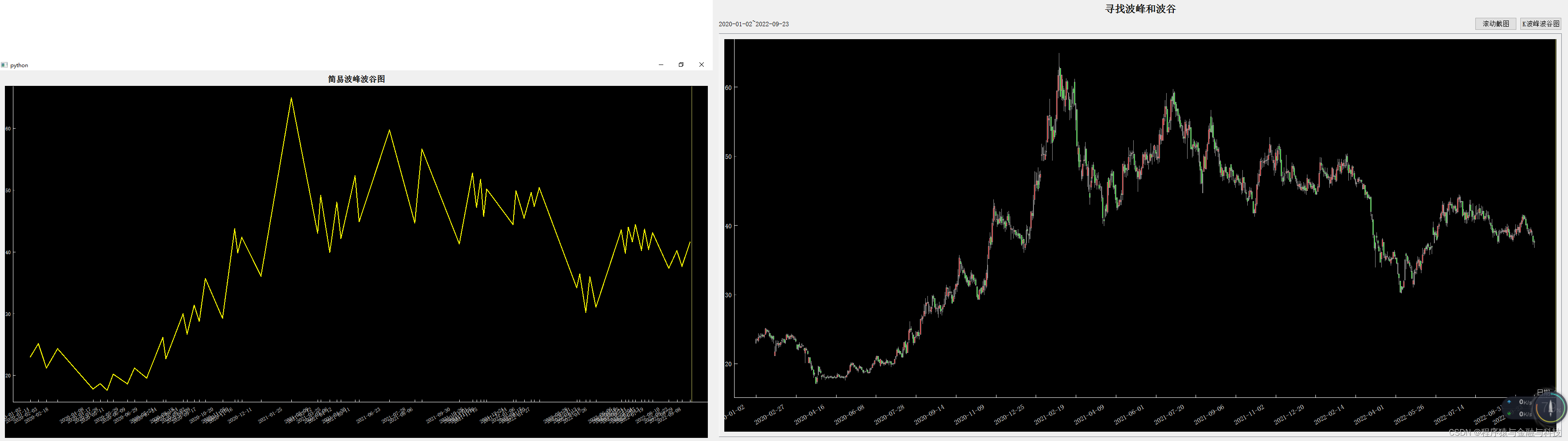Click the 2021-11-02 date tick on candlestick chart
1568x441 pixels.
[x=1249, y=414]
